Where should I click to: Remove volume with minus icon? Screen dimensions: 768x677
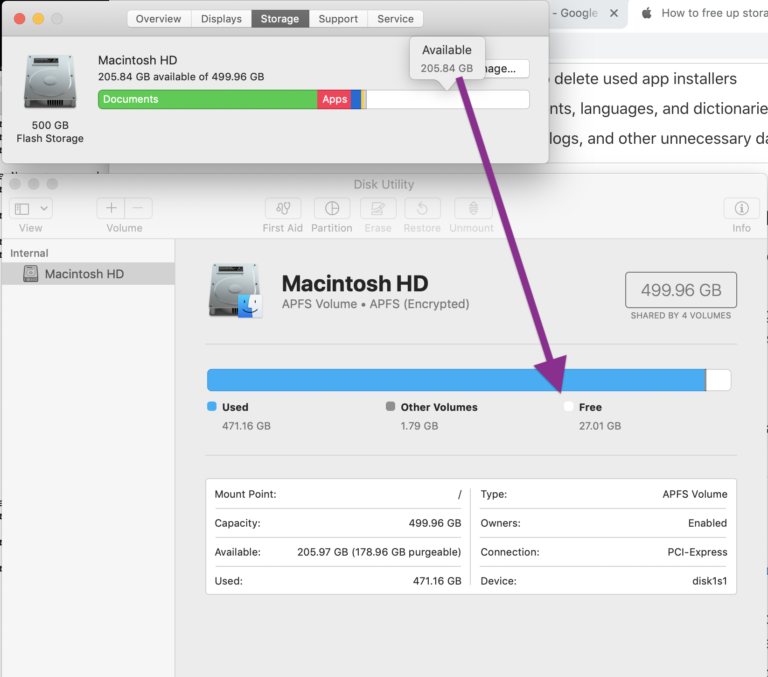139,208
